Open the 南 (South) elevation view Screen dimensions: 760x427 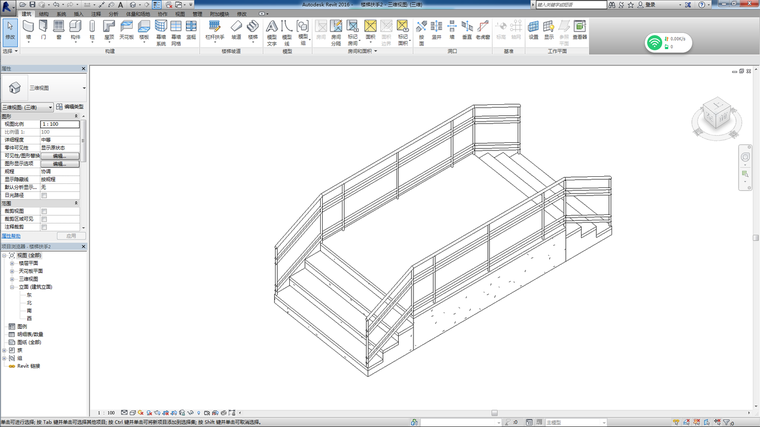pyautogui.click(x=29, y=311)
